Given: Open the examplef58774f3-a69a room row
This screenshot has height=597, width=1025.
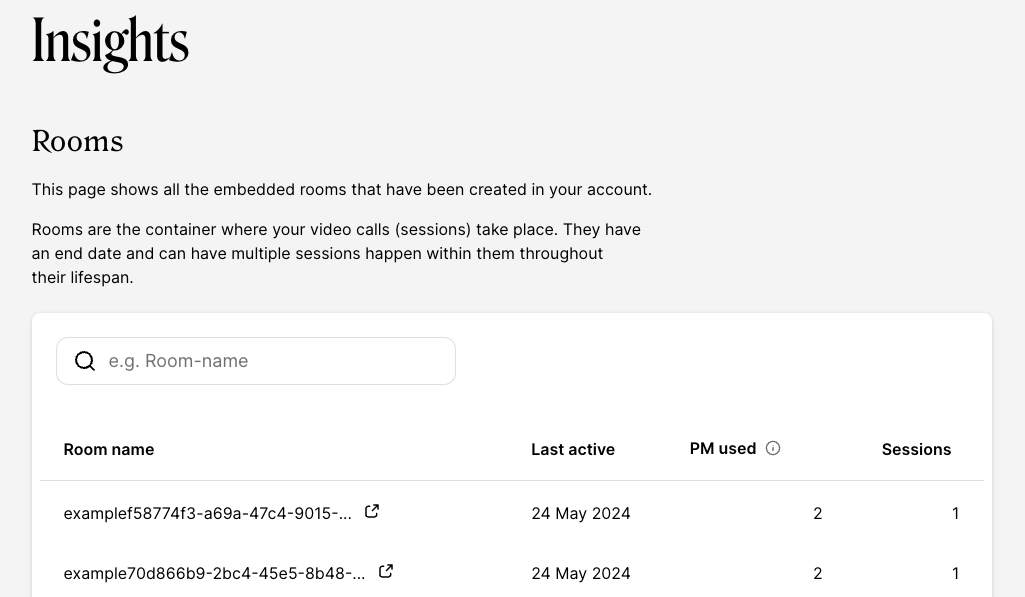Looking at the screenshot, I should (207, 513).
